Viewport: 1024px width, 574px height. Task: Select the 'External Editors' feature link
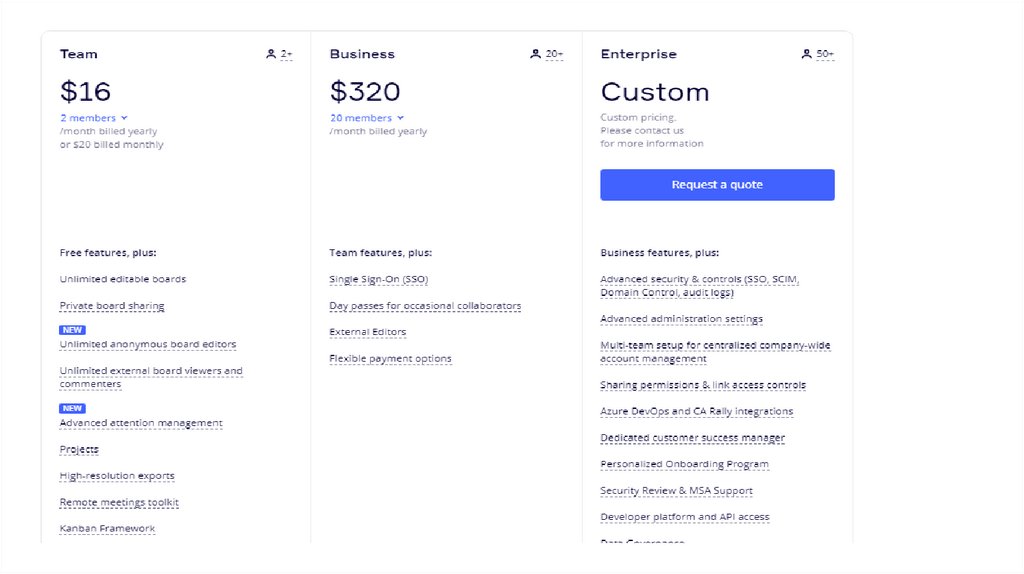367,332
